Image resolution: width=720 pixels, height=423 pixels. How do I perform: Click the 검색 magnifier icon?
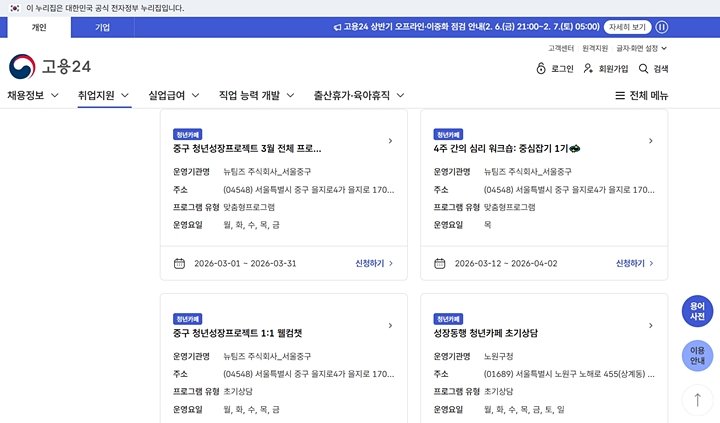643,68
